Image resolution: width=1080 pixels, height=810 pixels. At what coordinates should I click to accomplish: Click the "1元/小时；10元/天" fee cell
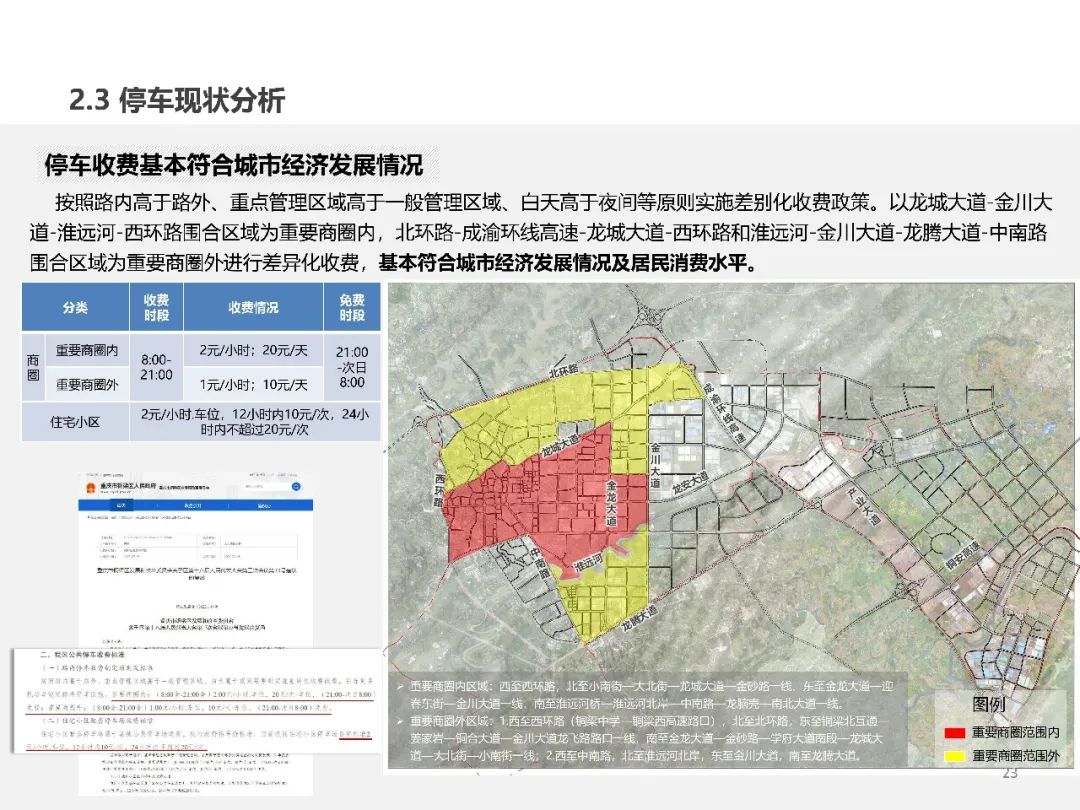253,385
